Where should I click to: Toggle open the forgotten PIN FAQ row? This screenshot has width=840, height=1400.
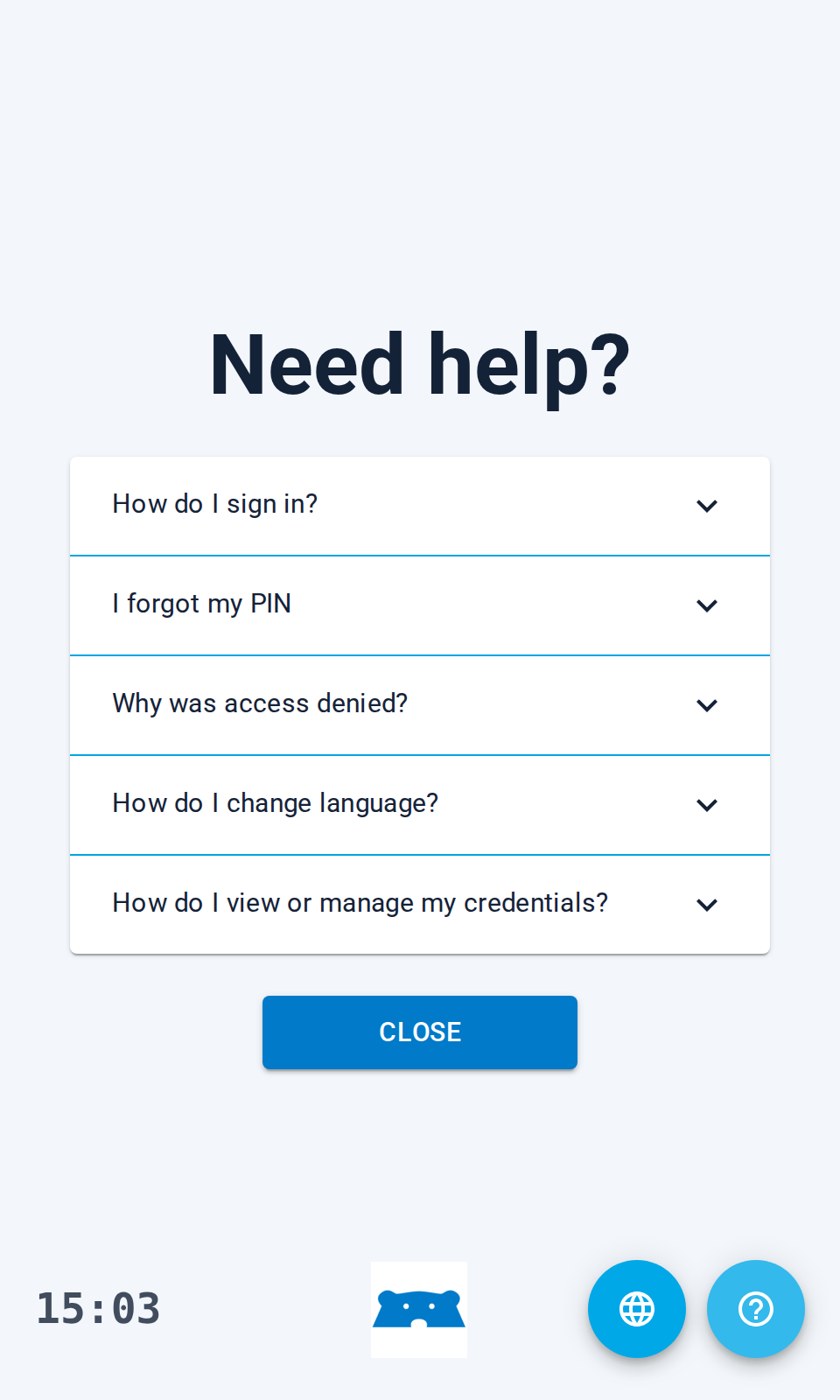pyautogui.click(x=420, y=605)
